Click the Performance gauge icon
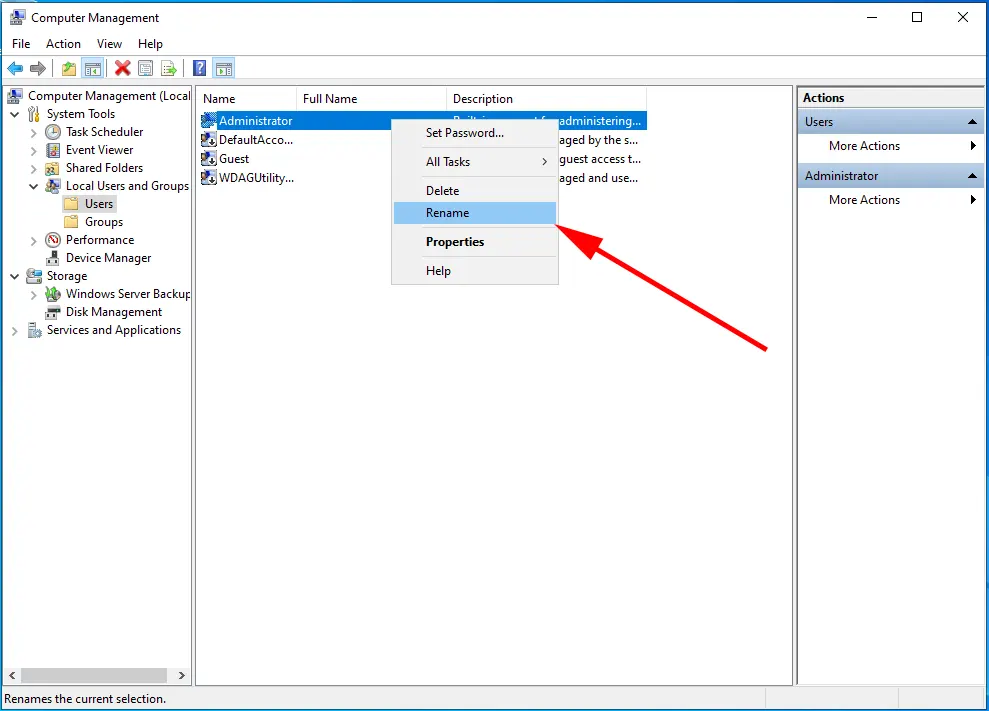 click(x=54, y=240)
